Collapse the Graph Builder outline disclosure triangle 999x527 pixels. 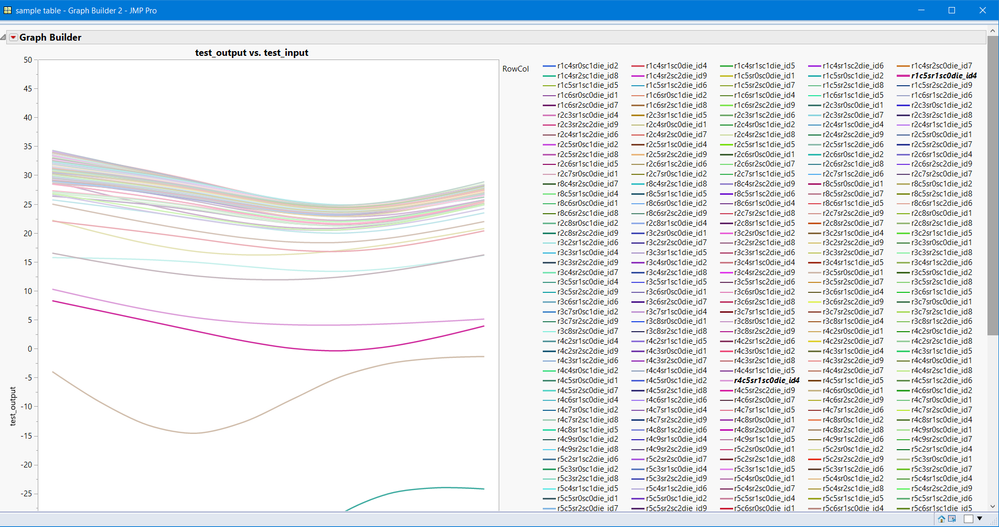[5, 37]
